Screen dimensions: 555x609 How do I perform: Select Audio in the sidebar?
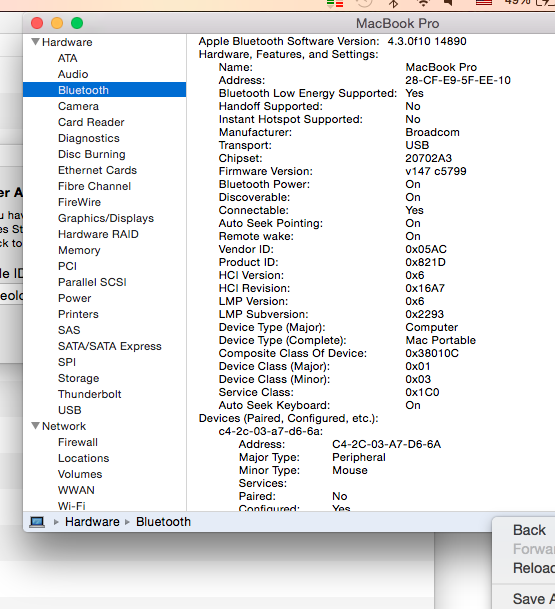[73, 74]
